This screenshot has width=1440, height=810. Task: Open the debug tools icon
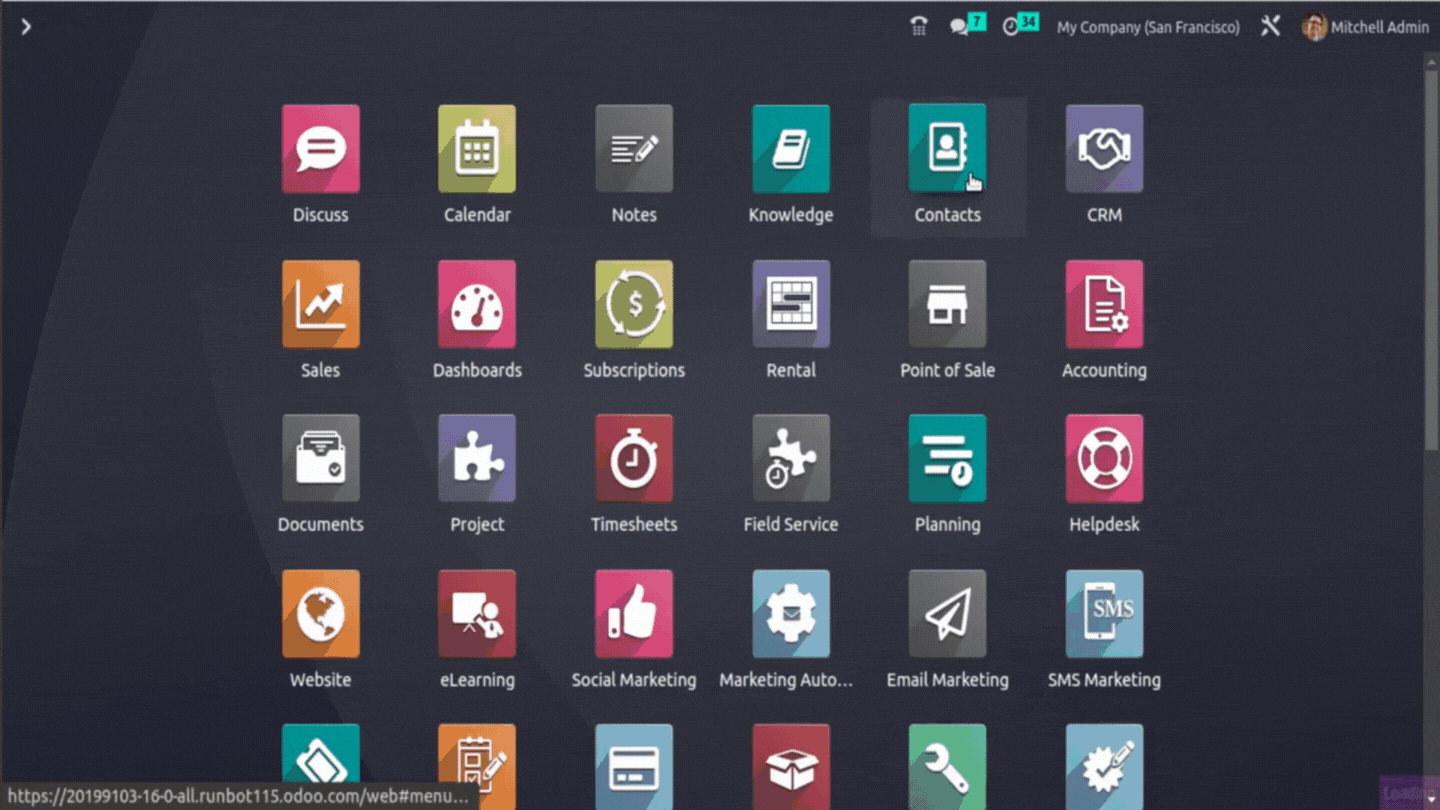click(x=1270, y=26)
